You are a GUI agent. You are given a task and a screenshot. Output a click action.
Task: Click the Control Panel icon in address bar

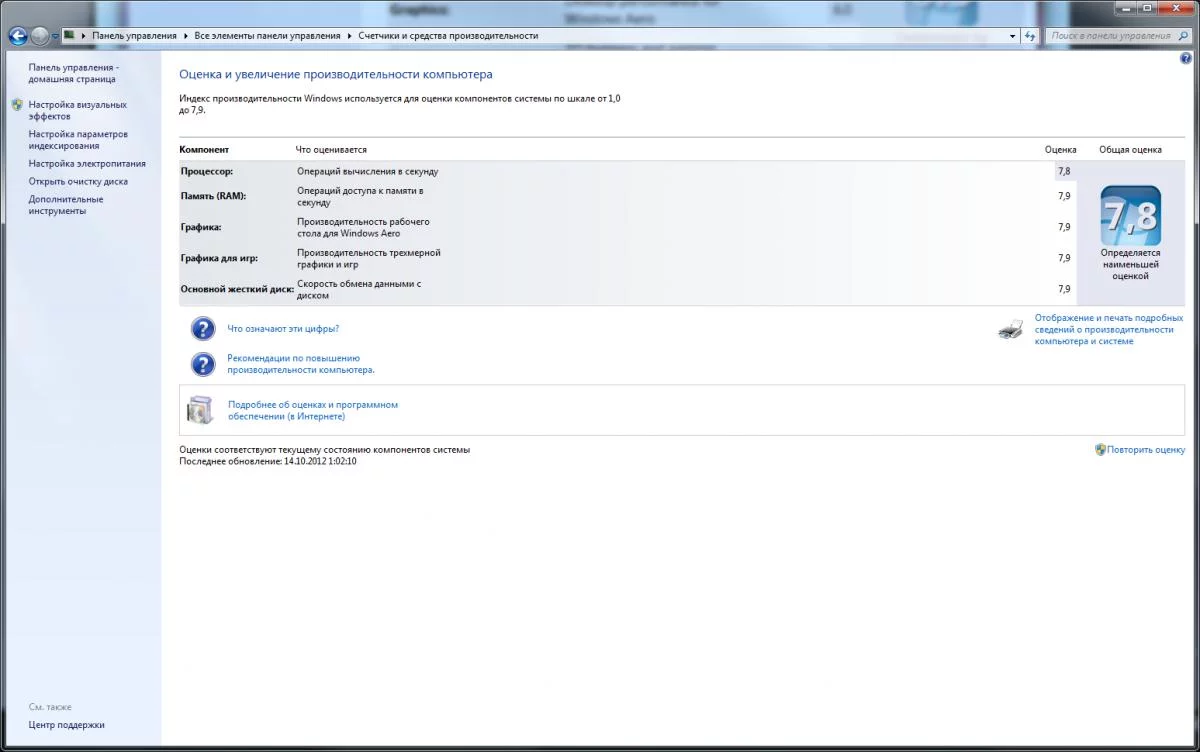69,35
